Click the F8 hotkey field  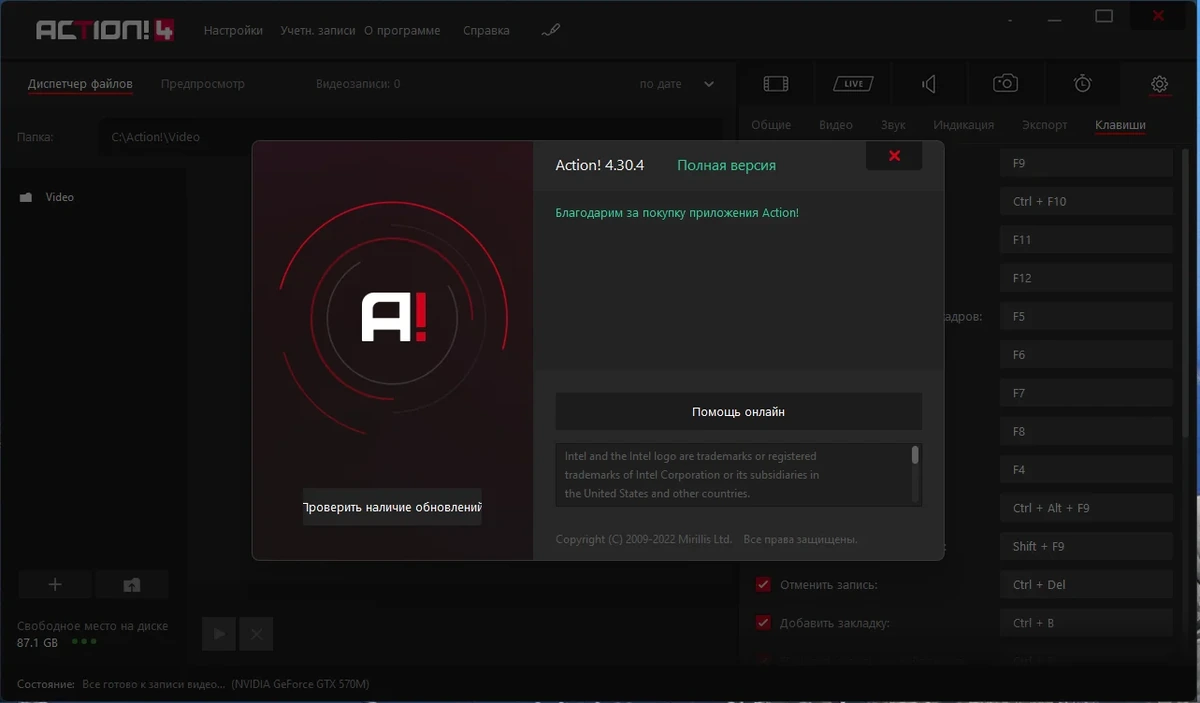point(1086,431)
